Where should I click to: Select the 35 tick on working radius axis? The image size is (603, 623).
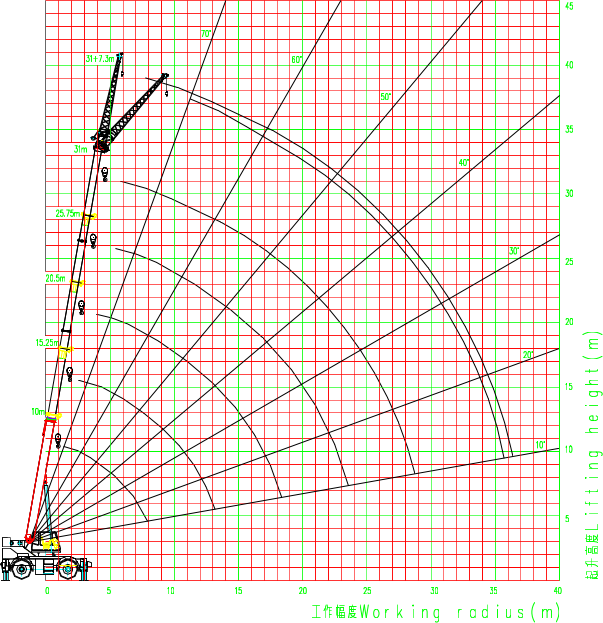[x=493, y=590]
